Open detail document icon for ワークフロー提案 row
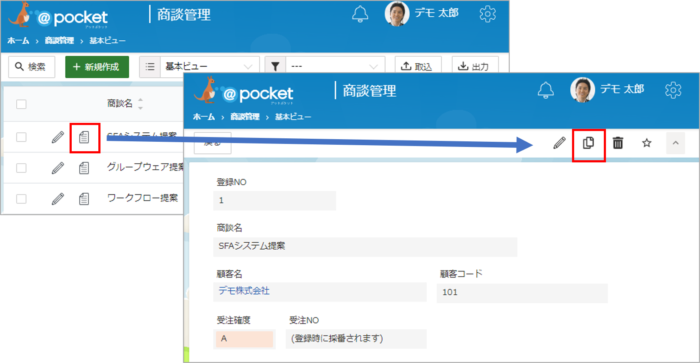The image size is (700, 363). 84,198
